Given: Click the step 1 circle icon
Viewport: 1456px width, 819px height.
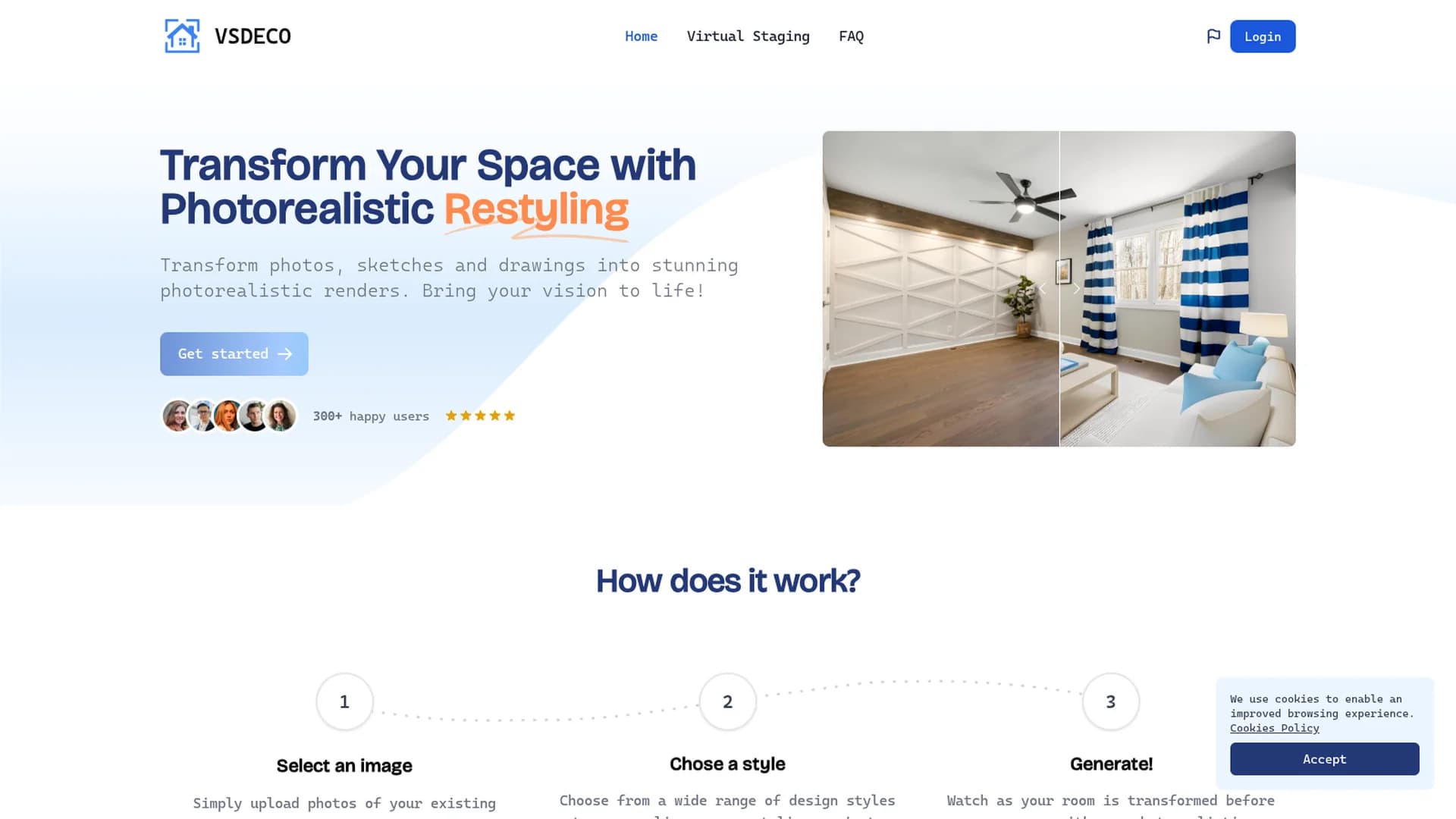Looking at the screenshot, I should (344, 701).
